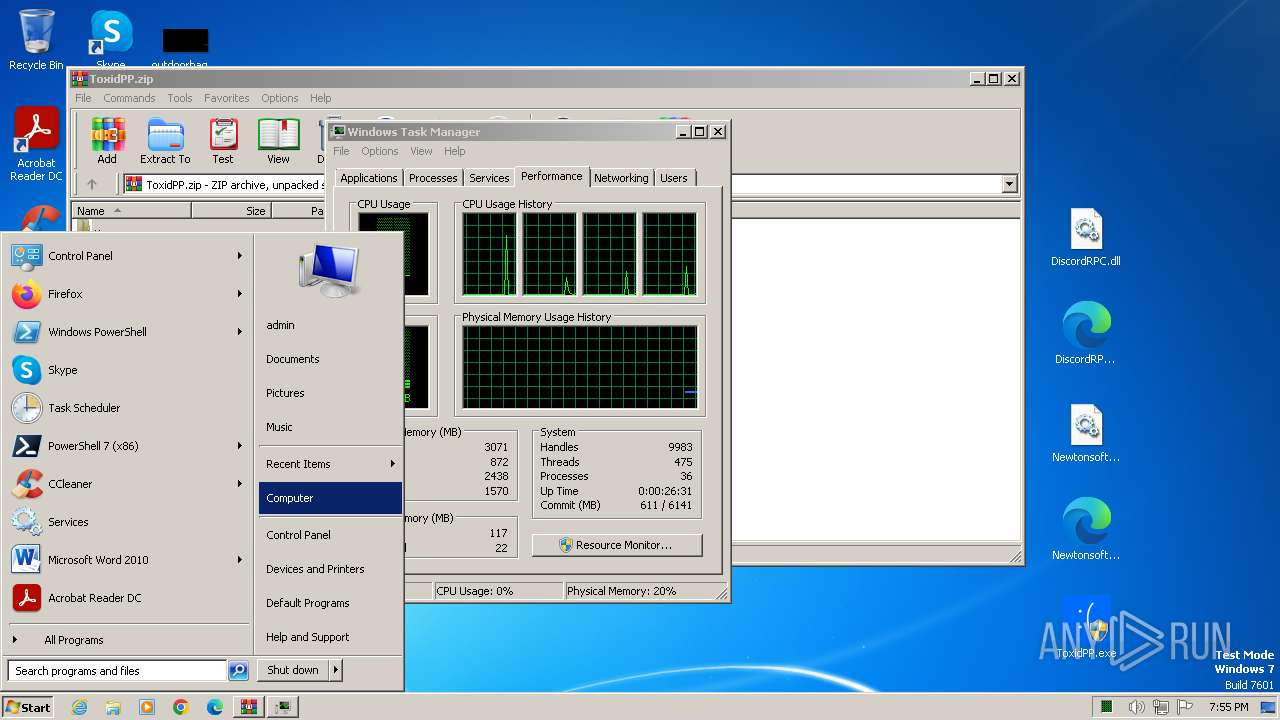1280x720 pixels.
Task: Open Task Manager Options menu
Action: (x=380, y=151)
